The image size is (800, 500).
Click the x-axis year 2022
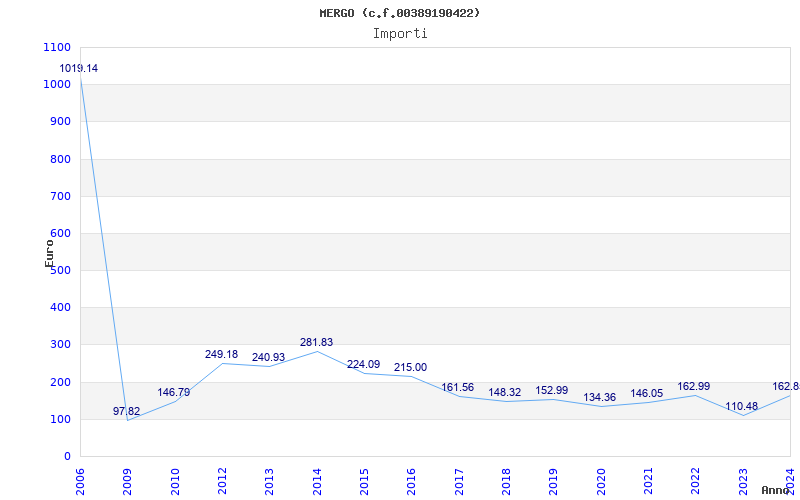click(695, 482)
